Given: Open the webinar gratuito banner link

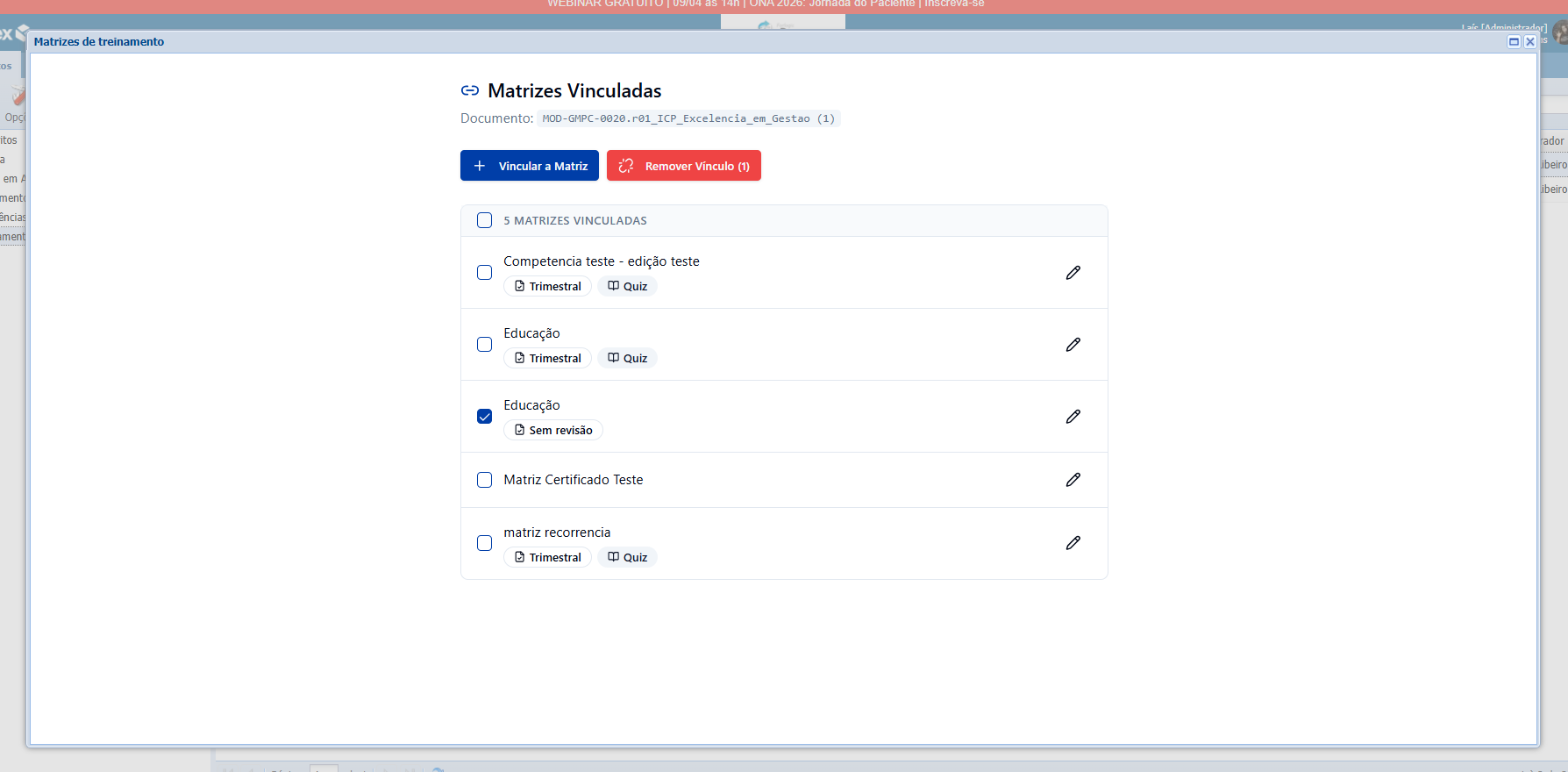Looking at the screenshot, I should [766, 4].
